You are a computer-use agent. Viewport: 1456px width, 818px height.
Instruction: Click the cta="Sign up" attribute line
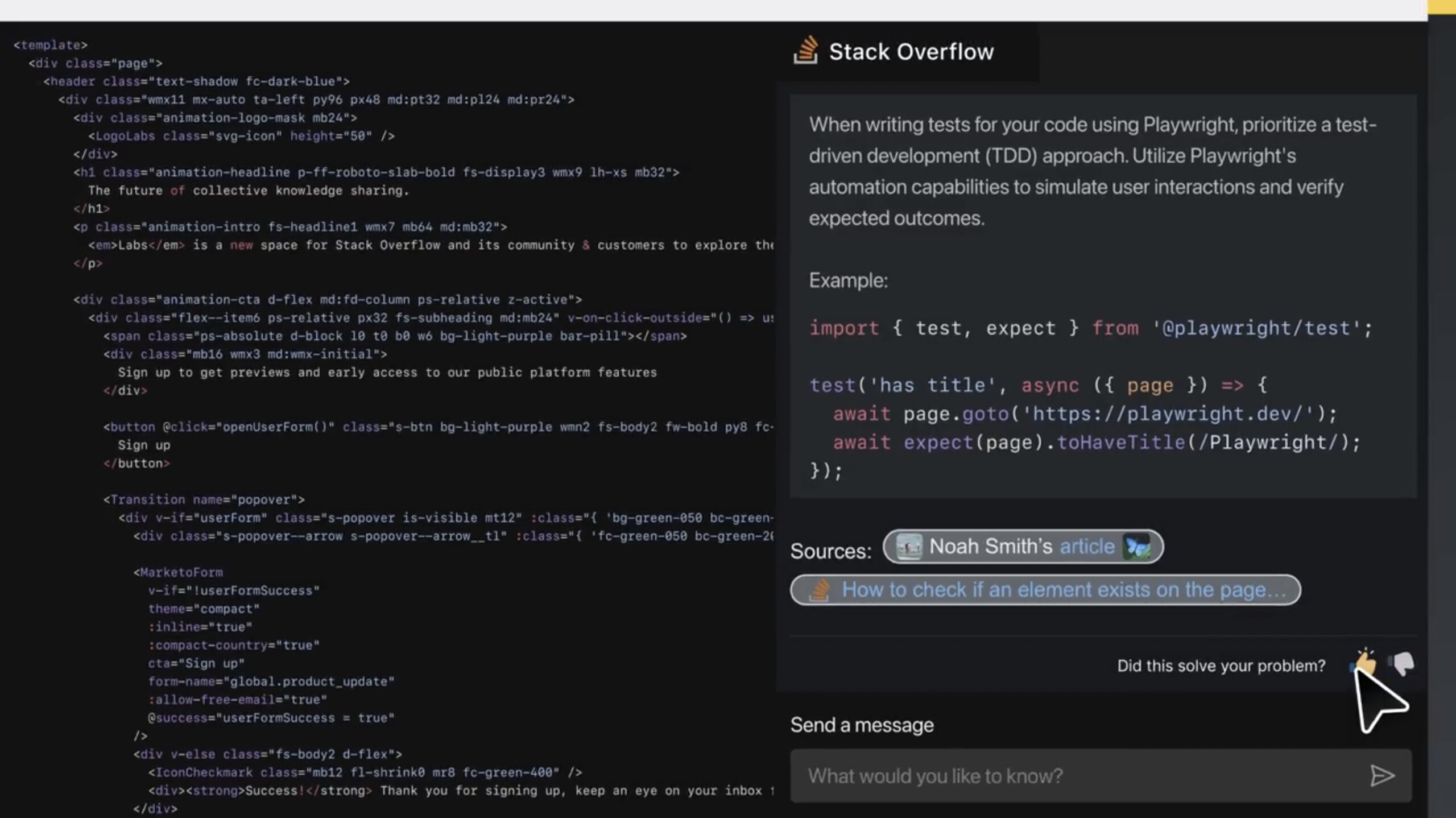196,663
